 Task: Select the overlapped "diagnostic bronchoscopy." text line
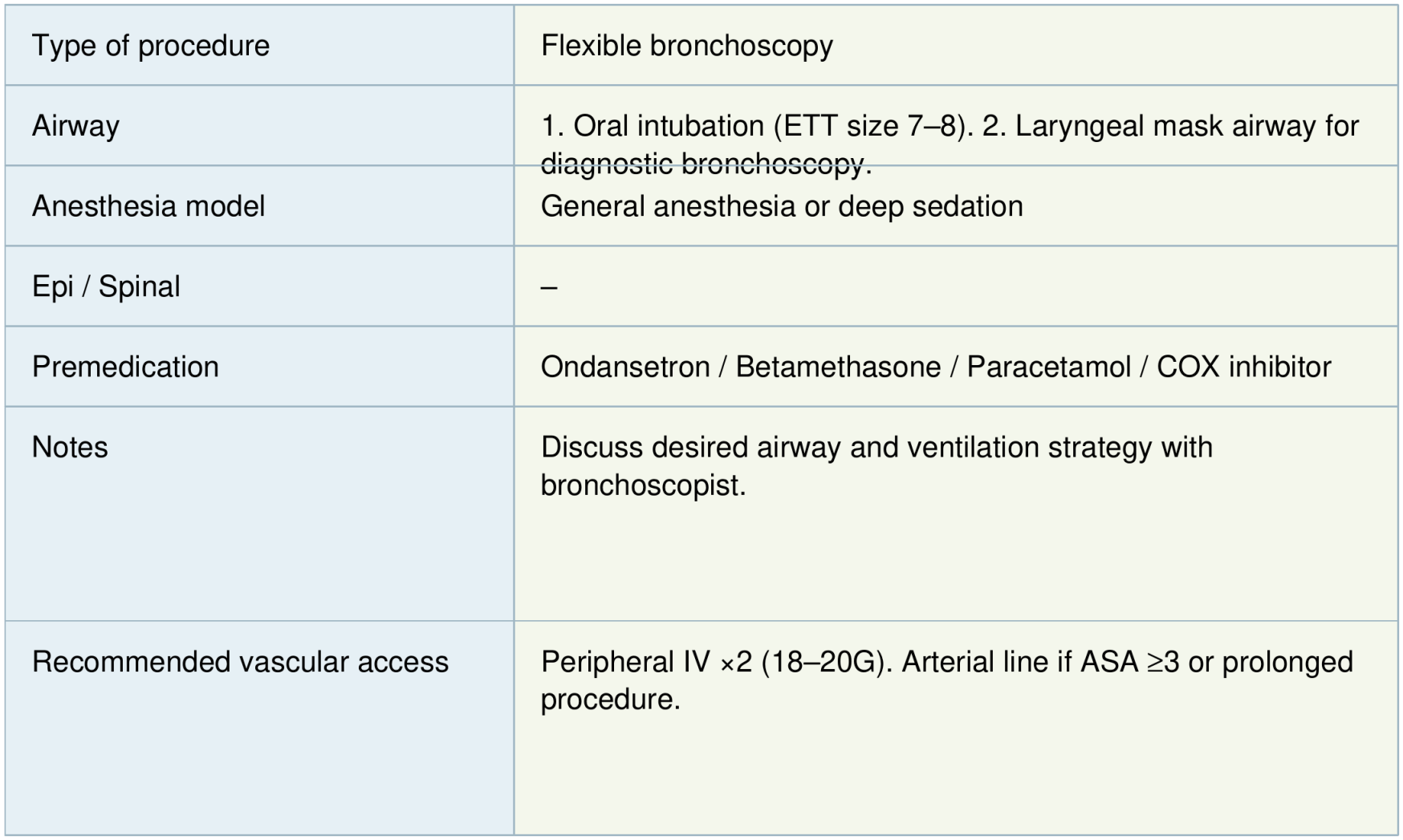705,164
